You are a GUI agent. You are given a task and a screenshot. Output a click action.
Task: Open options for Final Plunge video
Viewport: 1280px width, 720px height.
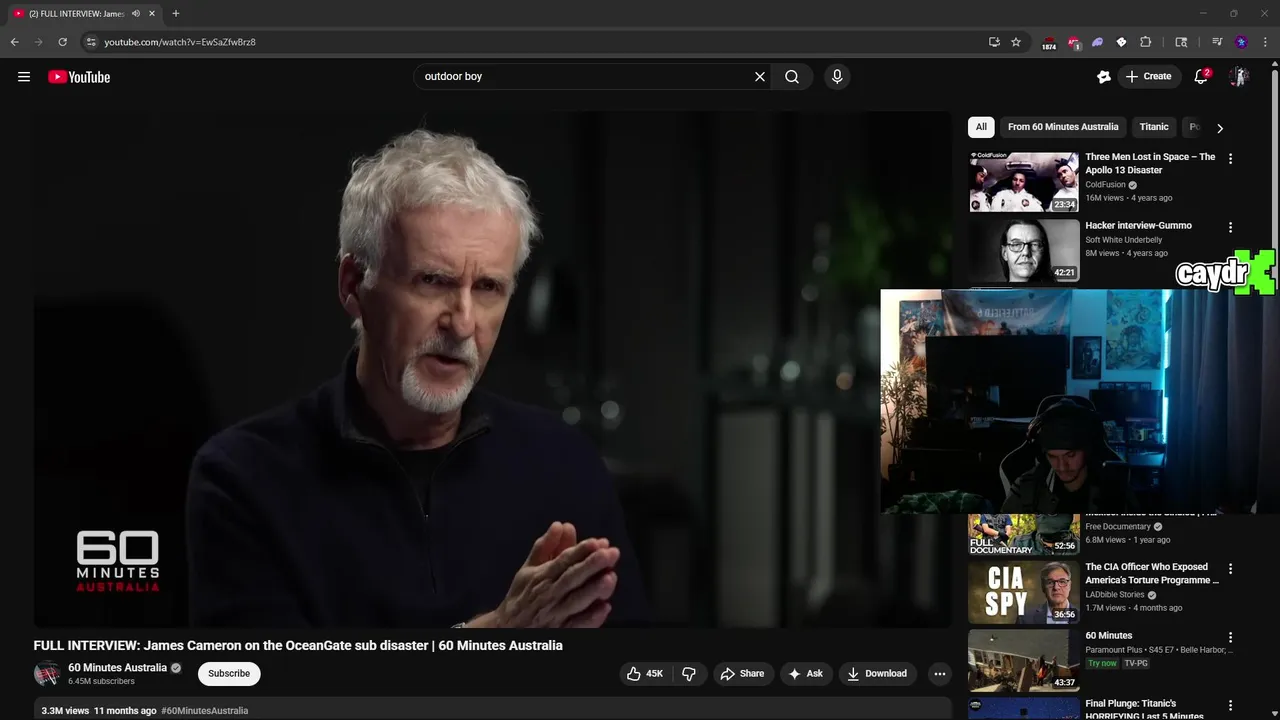(1230, 706)
